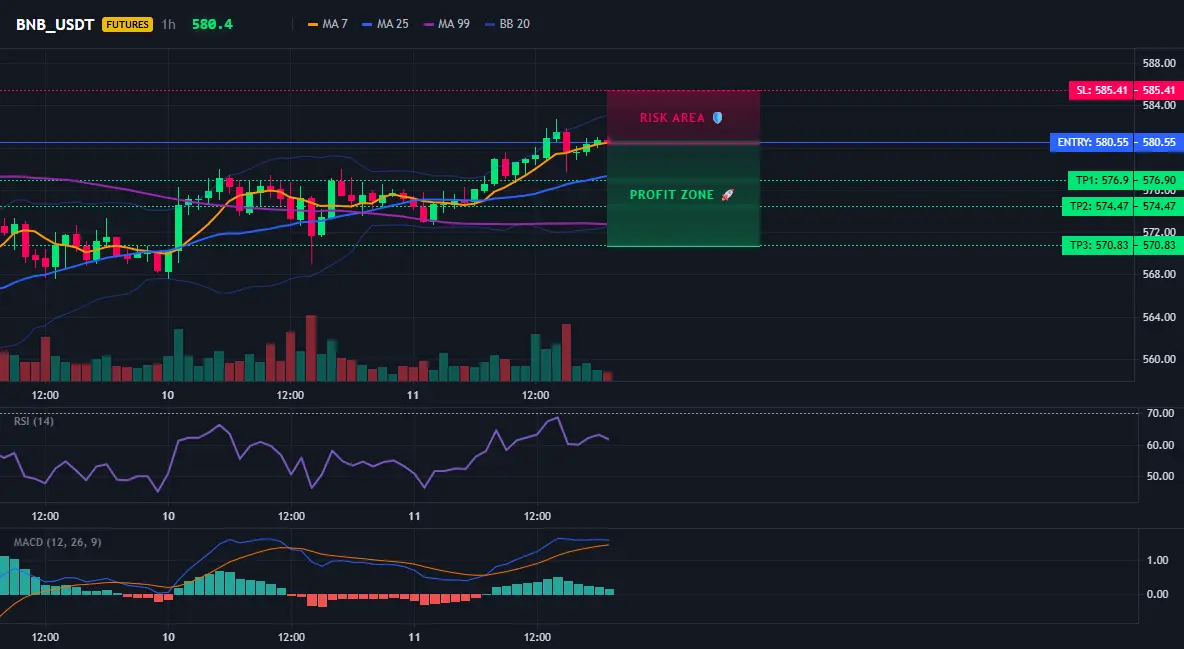Toggle the BB 20 legend entry

point(507,24)
